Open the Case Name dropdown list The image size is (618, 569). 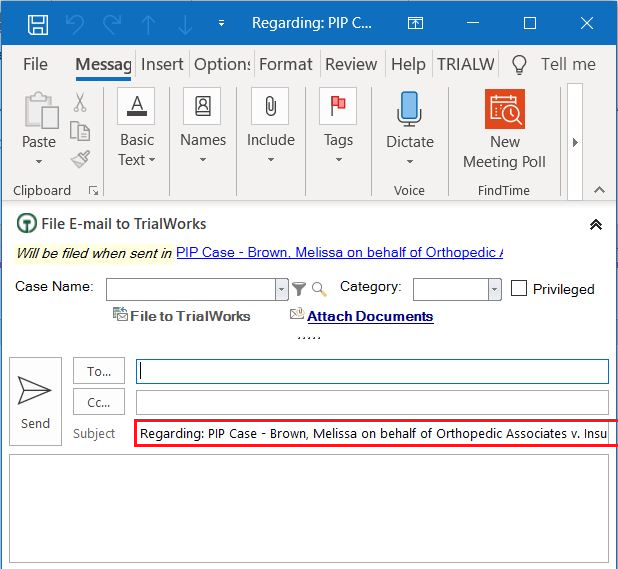pyautogui.click(x=281, y=289)
